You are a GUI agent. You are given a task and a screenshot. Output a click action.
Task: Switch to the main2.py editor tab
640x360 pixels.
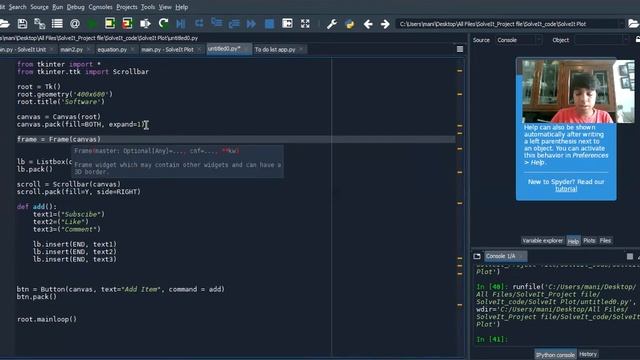(71, 49)
